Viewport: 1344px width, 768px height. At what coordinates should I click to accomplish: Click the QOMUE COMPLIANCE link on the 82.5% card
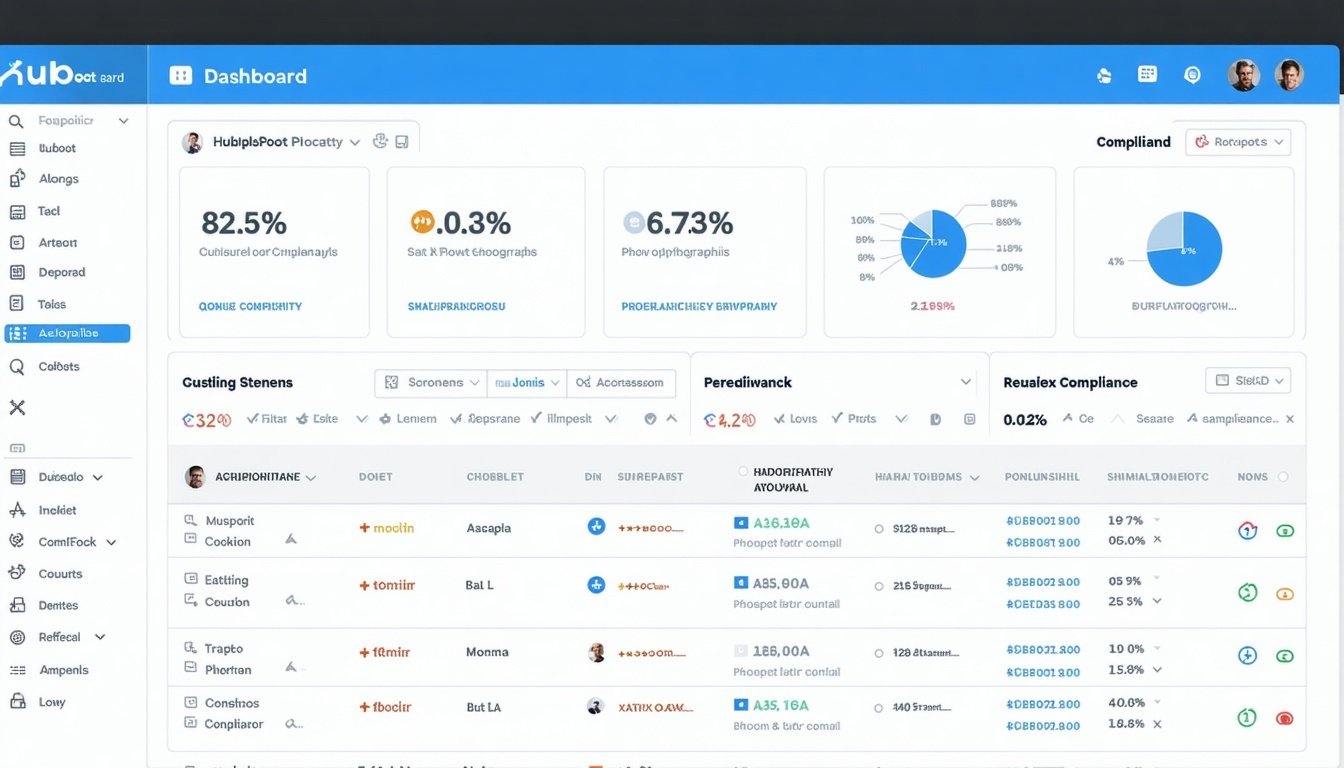click(x=249, y=306)
